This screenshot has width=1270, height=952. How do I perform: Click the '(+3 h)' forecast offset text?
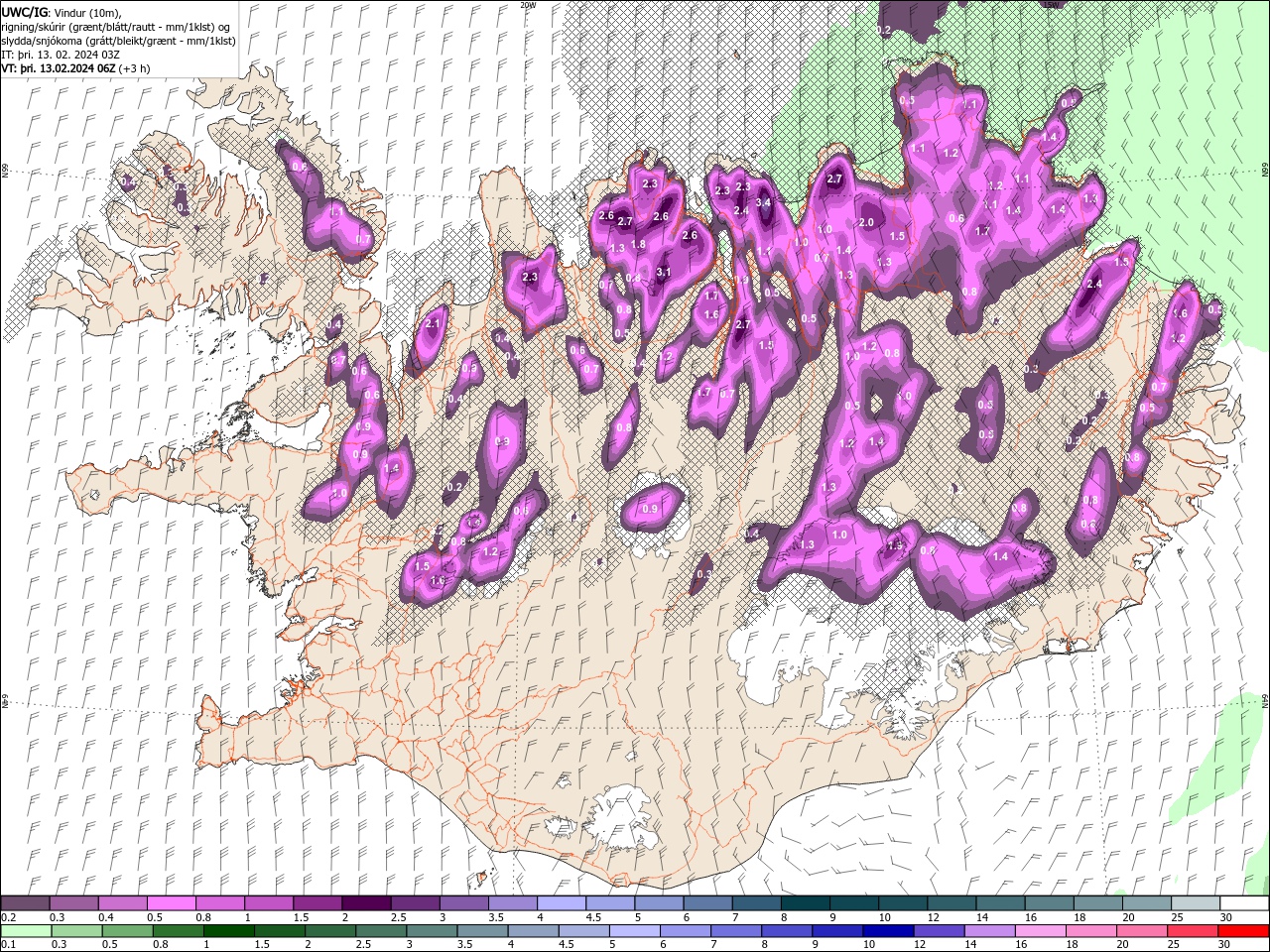pos(135,68)
